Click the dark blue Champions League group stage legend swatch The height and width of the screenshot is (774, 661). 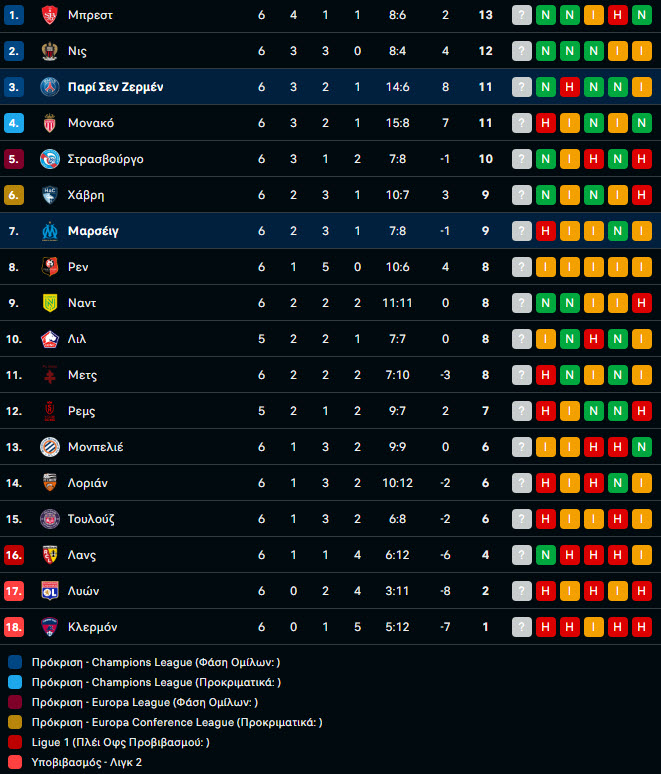(15, 662)
